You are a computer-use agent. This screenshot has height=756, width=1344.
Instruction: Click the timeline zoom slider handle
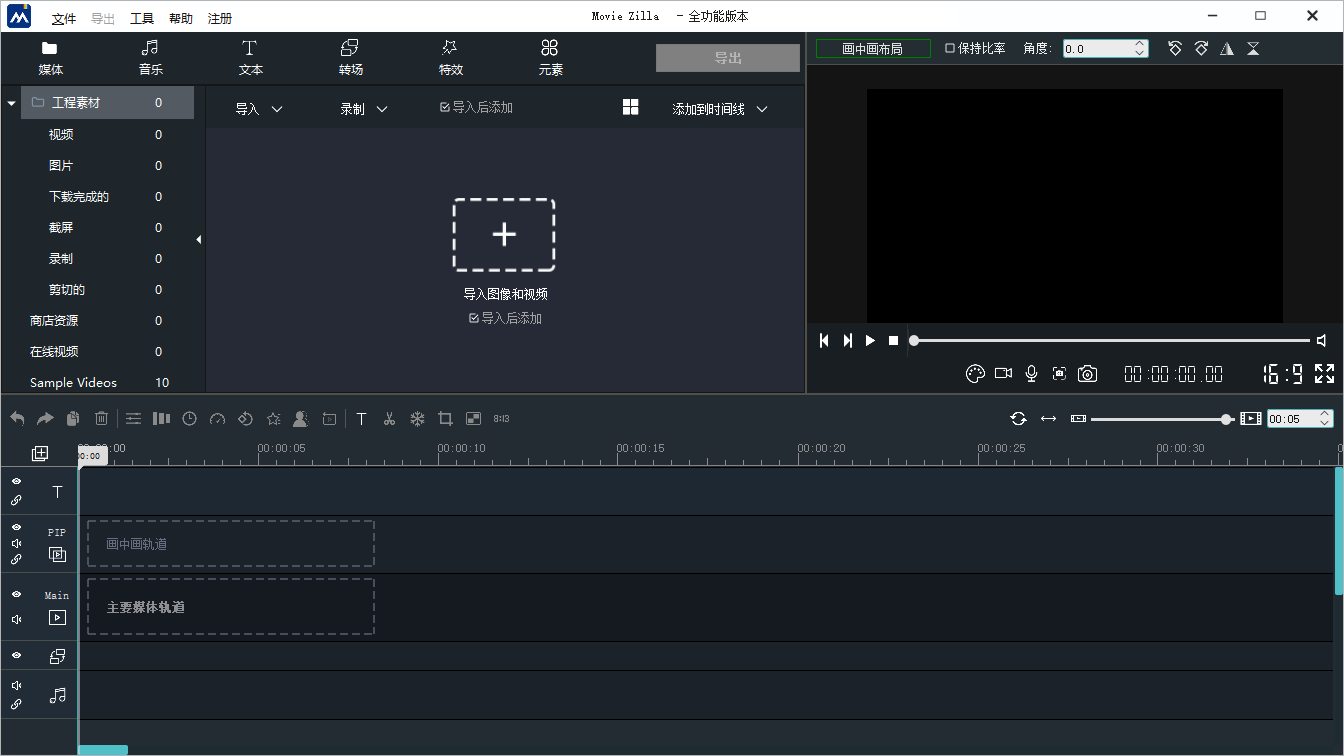(1226, 419)
